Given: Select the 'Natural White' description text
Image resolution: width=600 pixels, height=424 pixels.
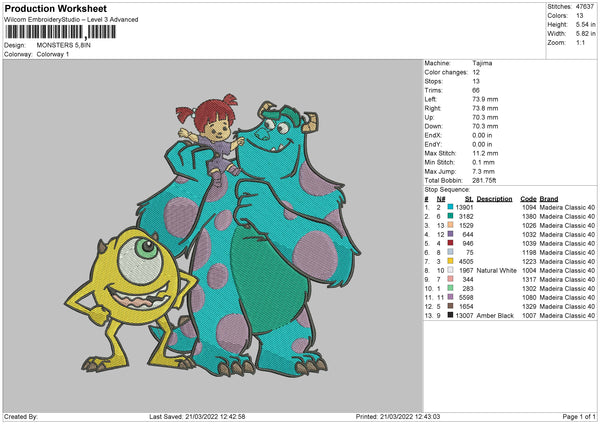Looking at the screenshot, I should pyautogui.click(x=496, y=270).
